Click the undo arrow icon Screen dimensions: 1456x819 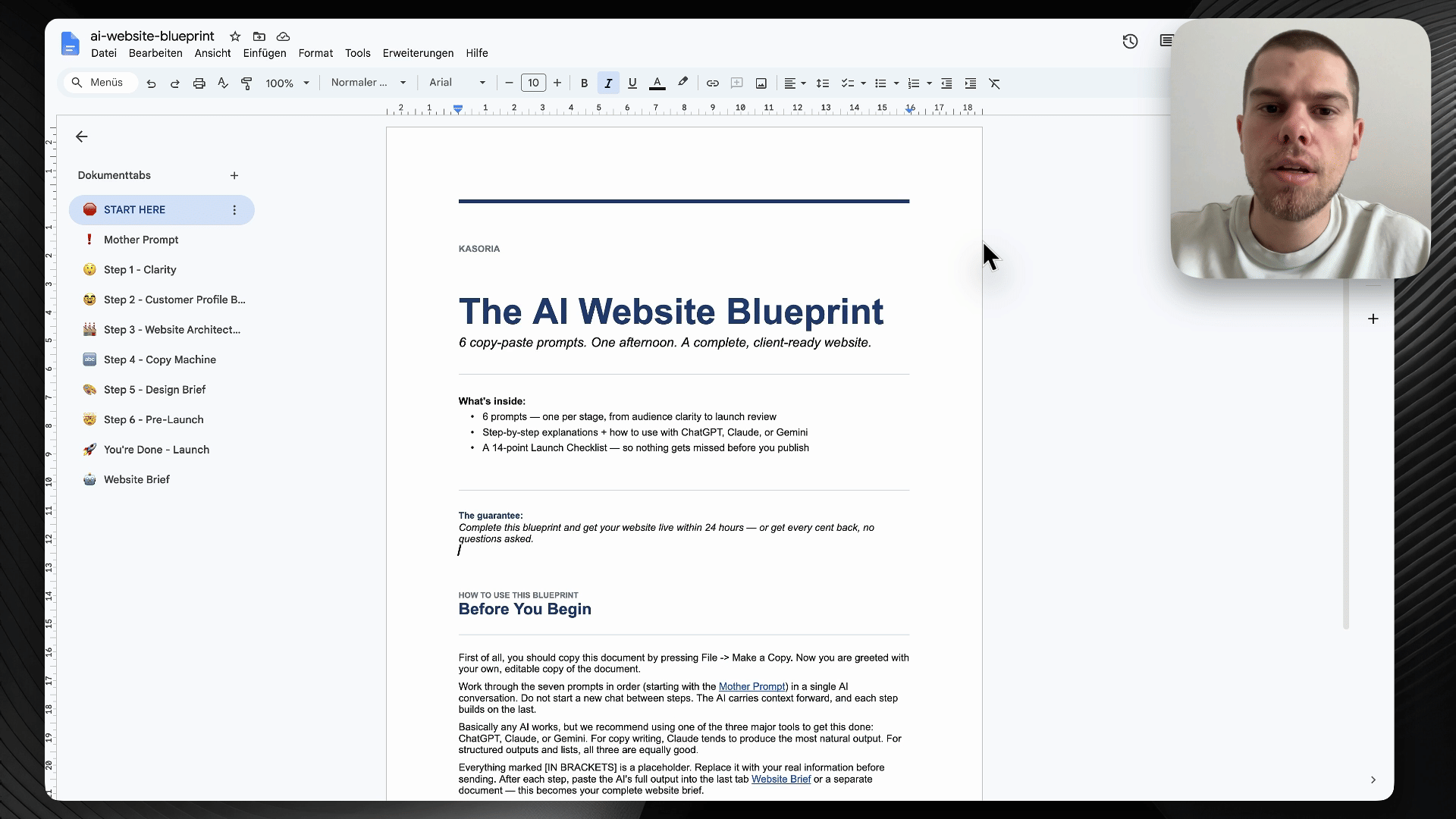(151, 83)
